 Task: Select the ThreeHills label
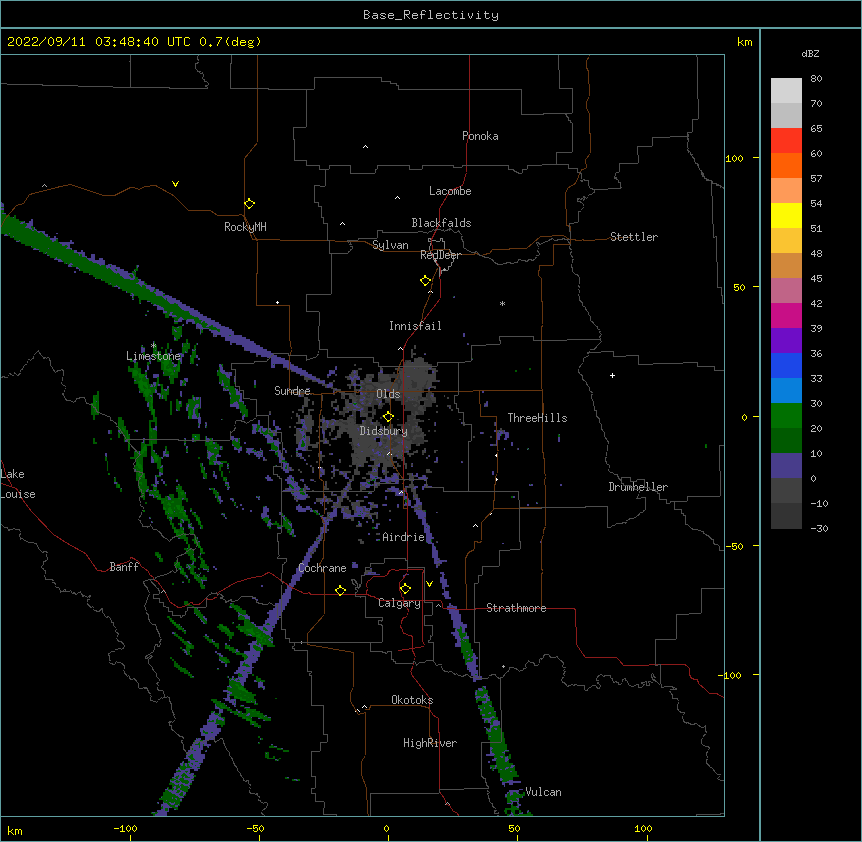coord(537,418)
